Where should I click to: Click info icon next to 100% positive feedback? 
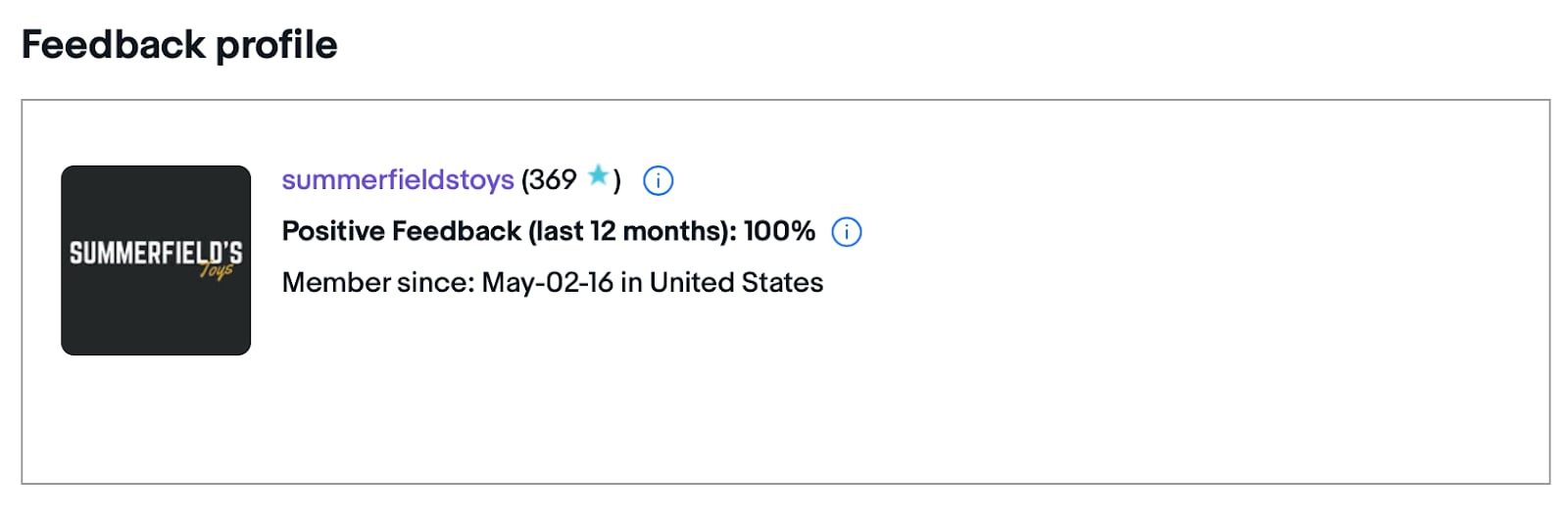[847, 232]
